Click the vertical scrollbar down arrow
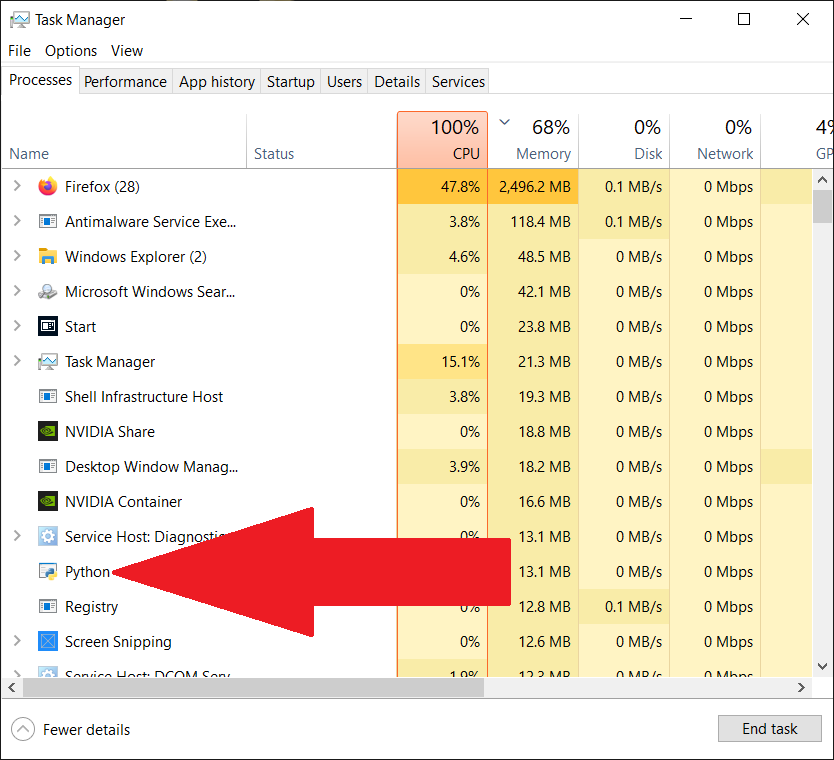This screenshot has width=834, height=760. click(822, 666)
